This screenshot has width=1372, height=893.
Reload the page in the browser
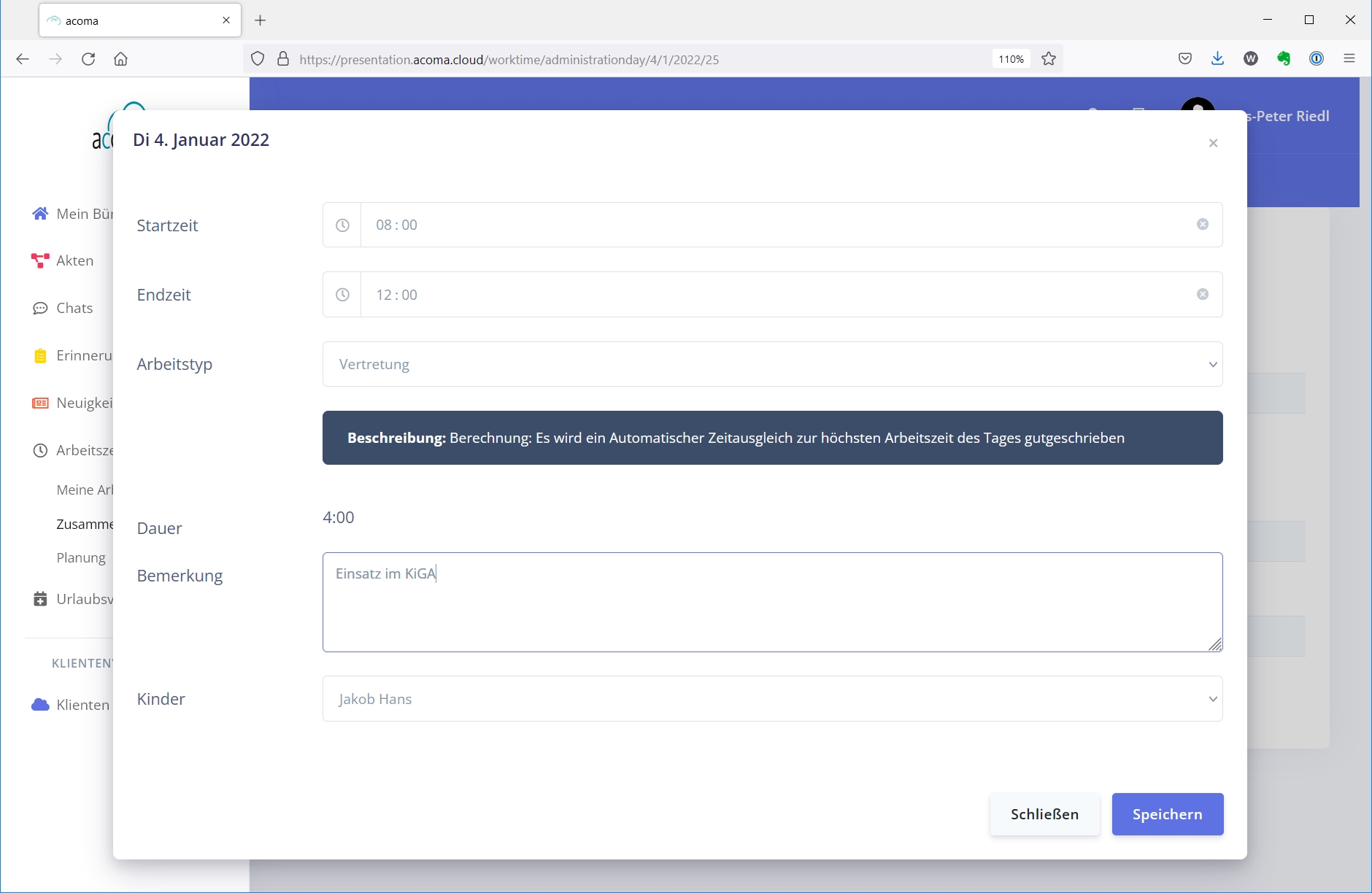tap(88, 59)
